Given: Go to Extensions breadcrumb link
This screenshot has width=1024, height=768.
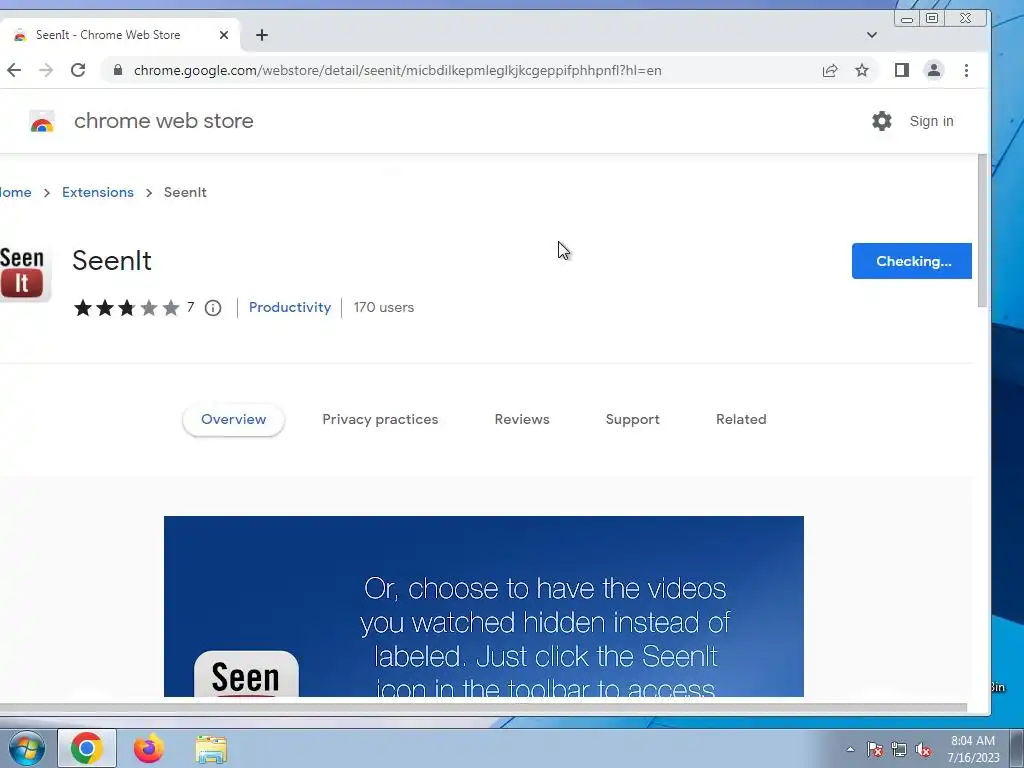Looking at the screenshot, I should pyautogui.click(x=98, y=193).
